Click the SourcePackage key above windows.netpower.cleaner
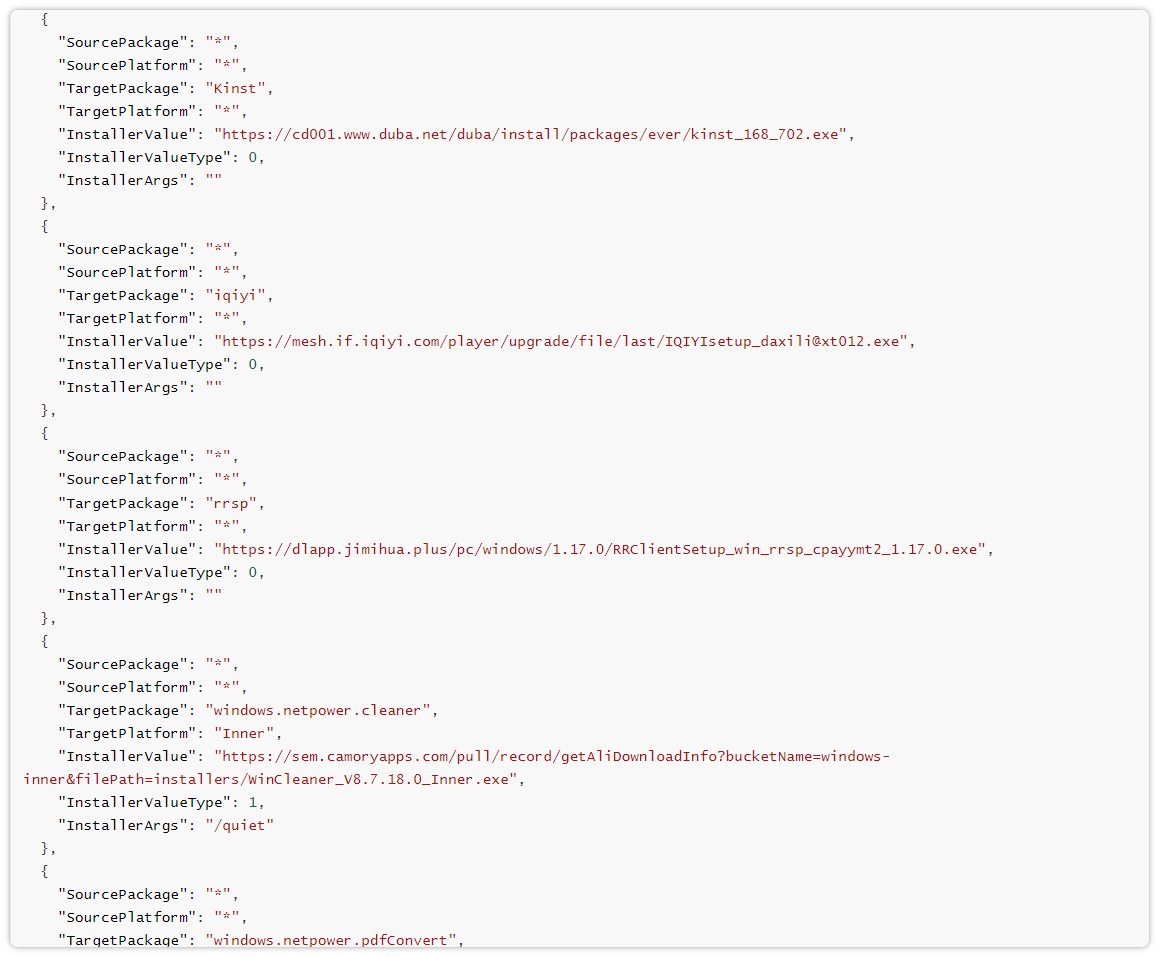The width and height of the screenshot is (1159, 957). pos(124,664)
